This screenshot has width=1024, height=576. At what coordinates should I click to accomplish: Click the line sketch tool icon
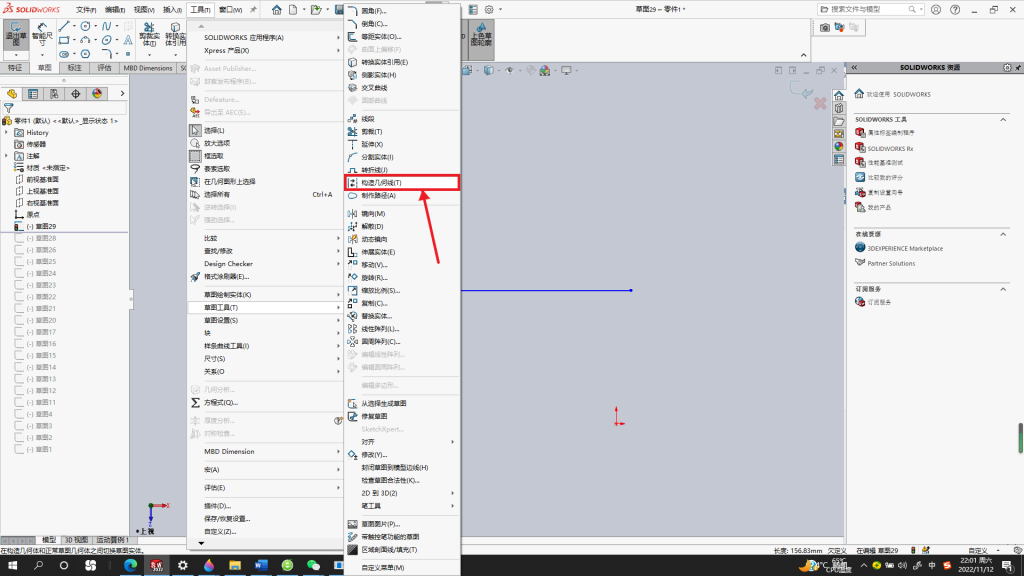(63, 26)
